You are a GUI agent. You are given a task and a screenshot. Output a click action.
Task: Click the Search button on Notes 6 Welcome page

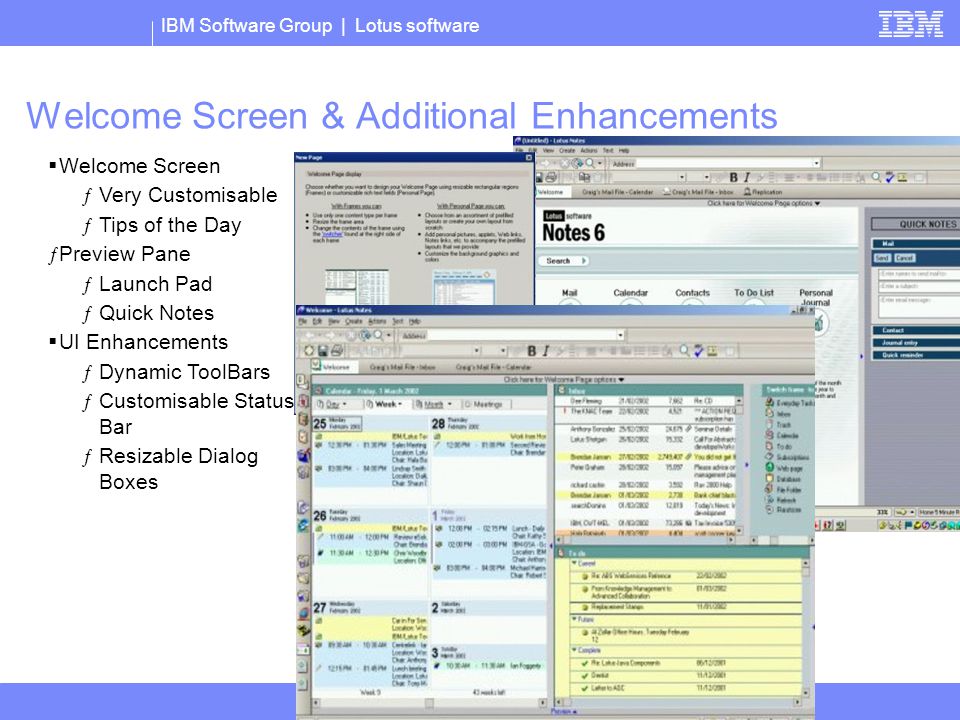click(564, 261)
